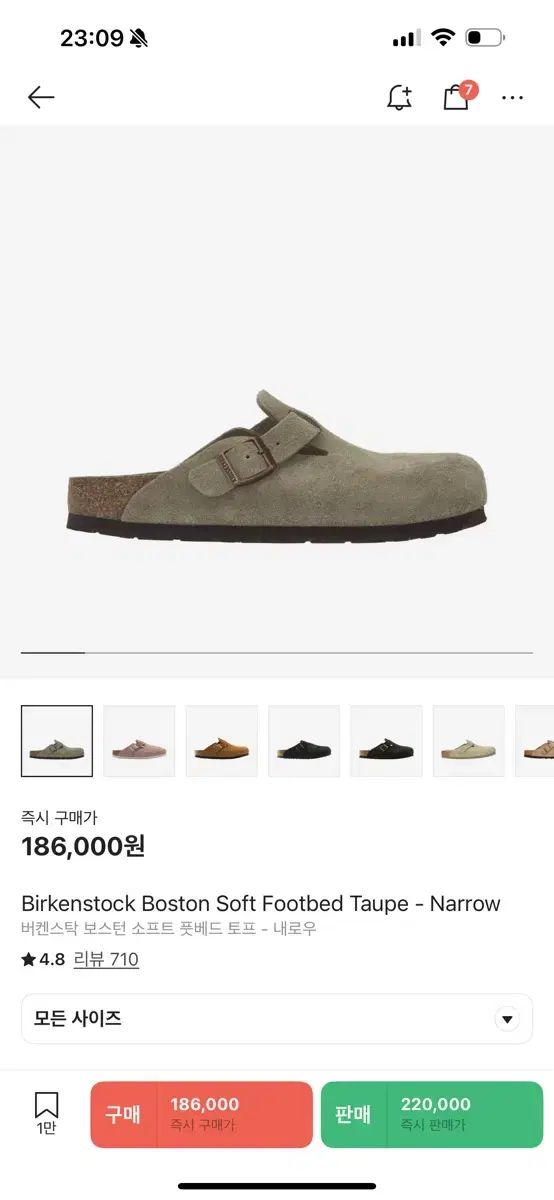Tap the image carousel progress bar

click(x=277, y=653)
